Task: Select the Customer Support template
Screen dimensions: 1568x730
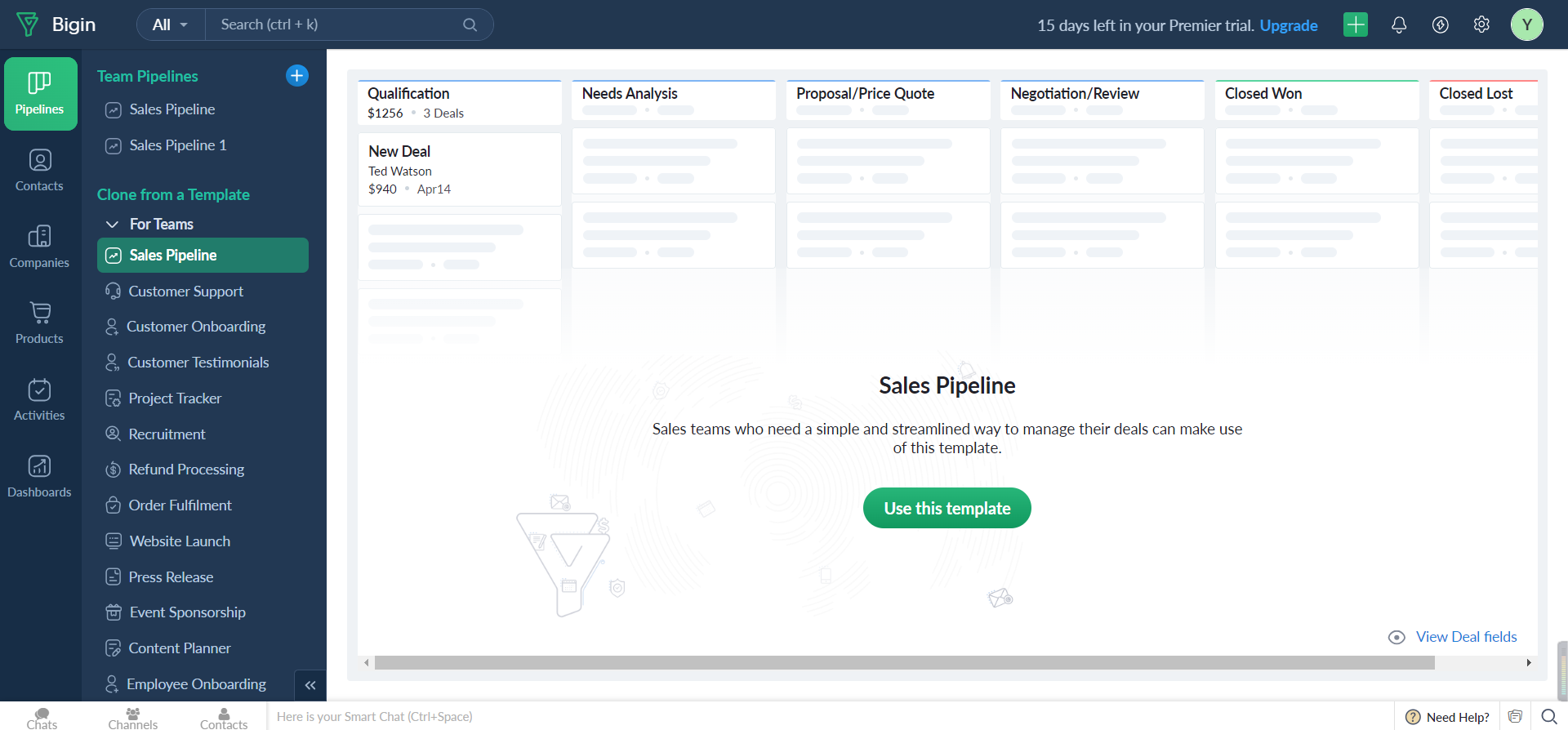Action: [185, 292]
